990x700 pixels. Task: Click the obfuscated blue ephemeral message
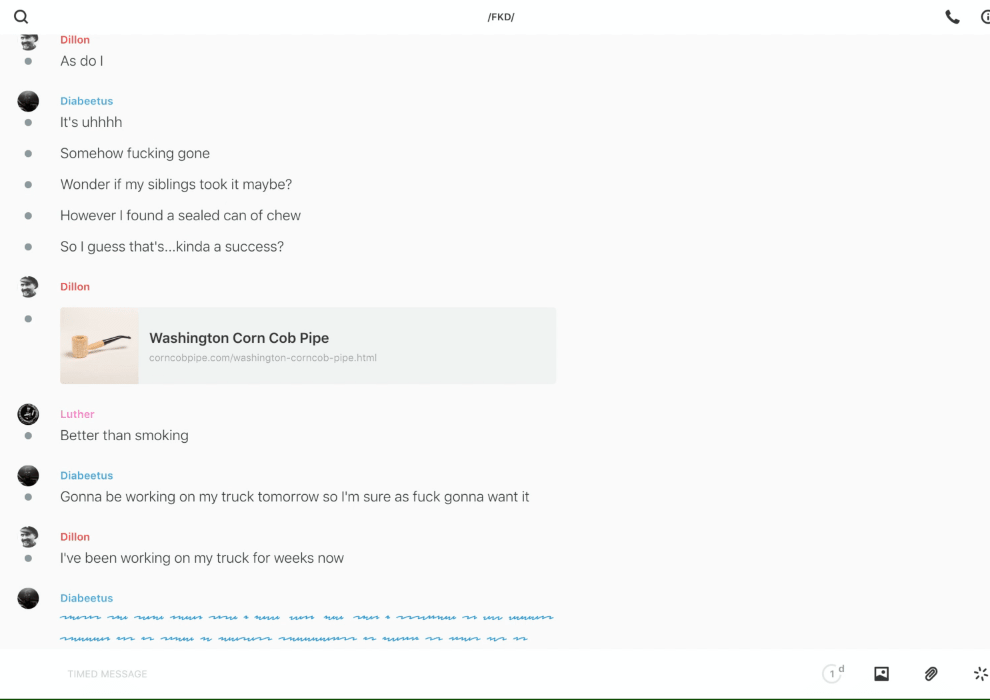(306, 627)
